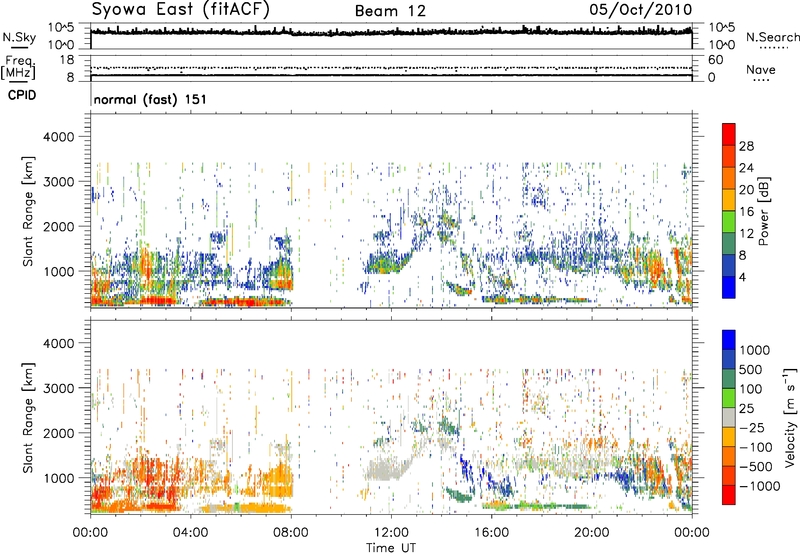This screenshot has height=554, width=800.
Task: Click the '24' label on Power color bar
Action: click(x=746, y=168)
